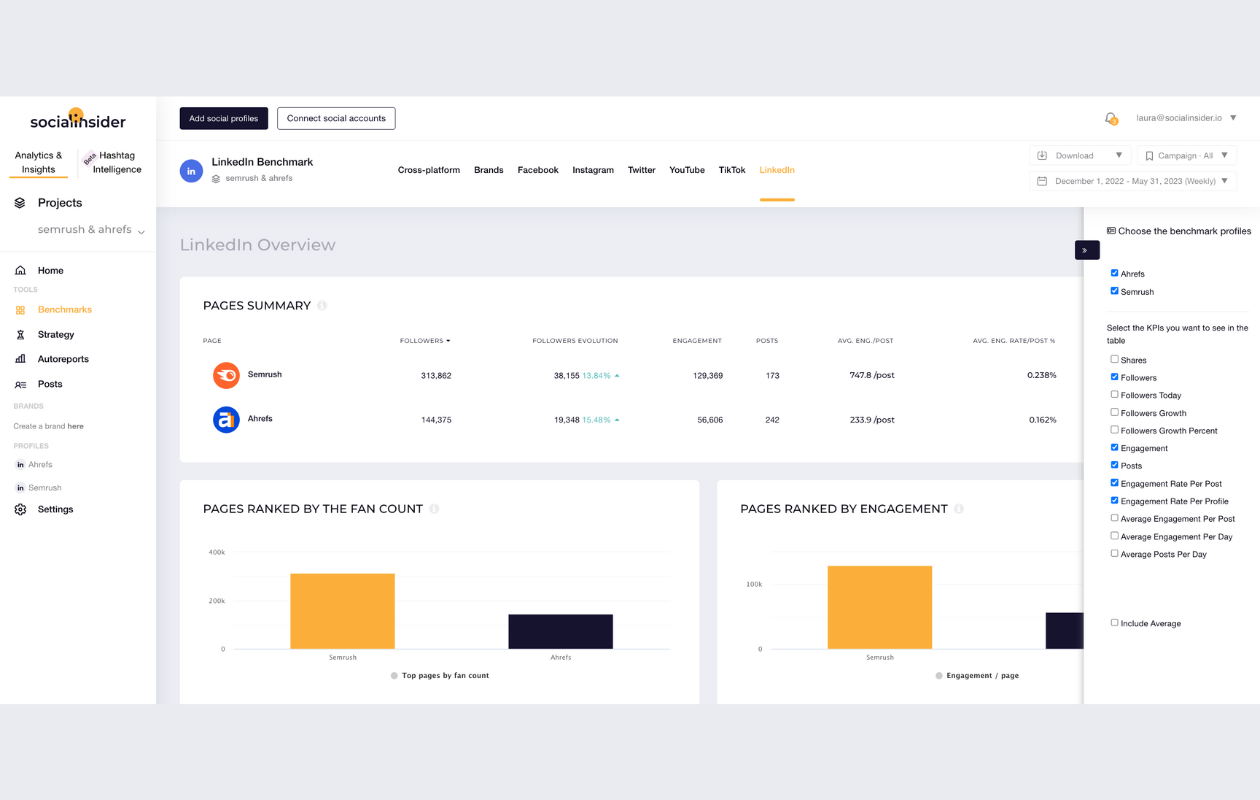1260x800 pixels.
Task: Open the Campaign - All dropdown
Action: (x=1187, y=156)
